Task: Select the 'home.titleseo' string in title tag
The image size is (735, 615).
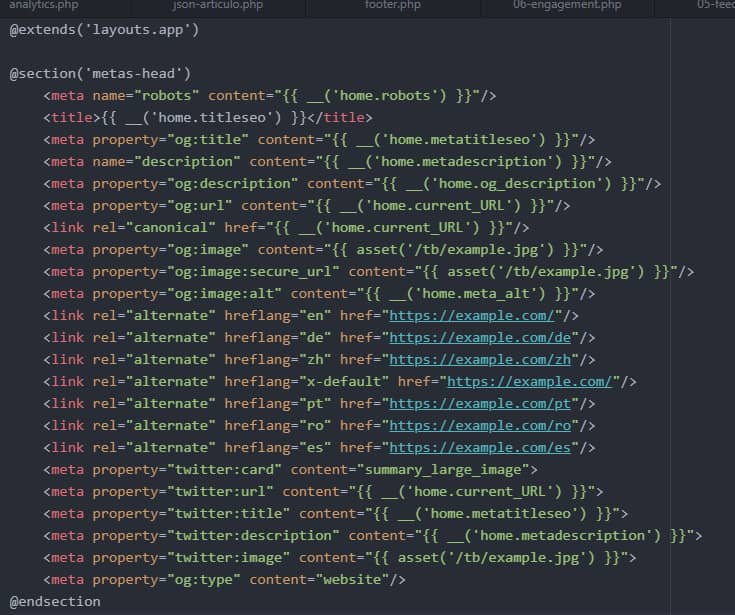Action: tap(212, 118)
